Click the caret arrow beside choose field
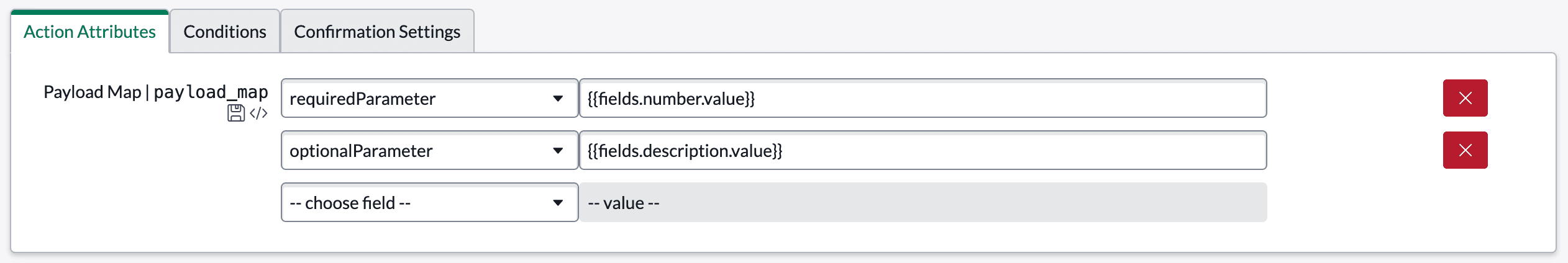Image resolution: width=1568 pixels, height=263 pixels. [x=558, y=203]
